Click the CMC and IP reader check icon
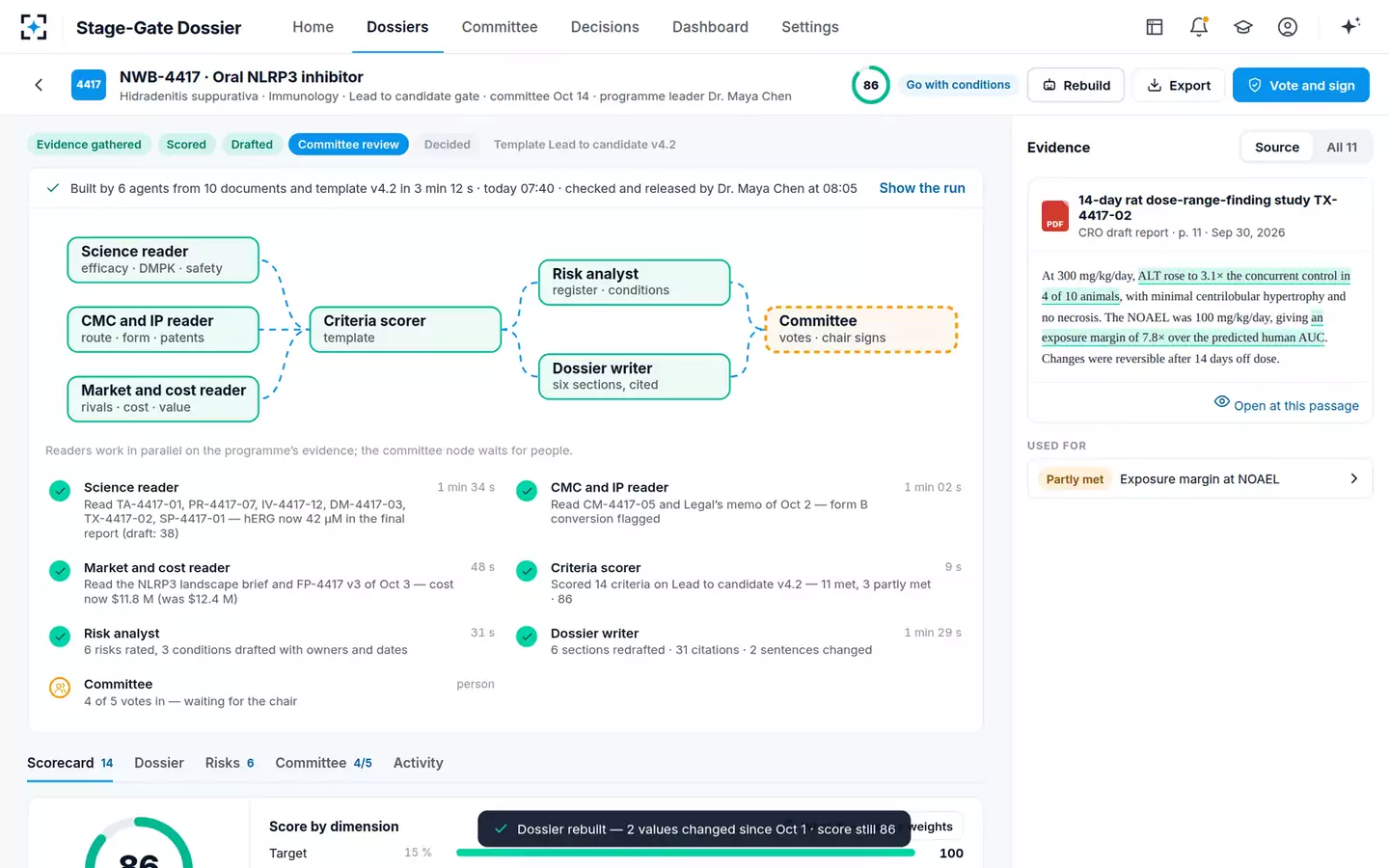The width and height of the screenshot is (1389, 868). click(x=527, y=491)
